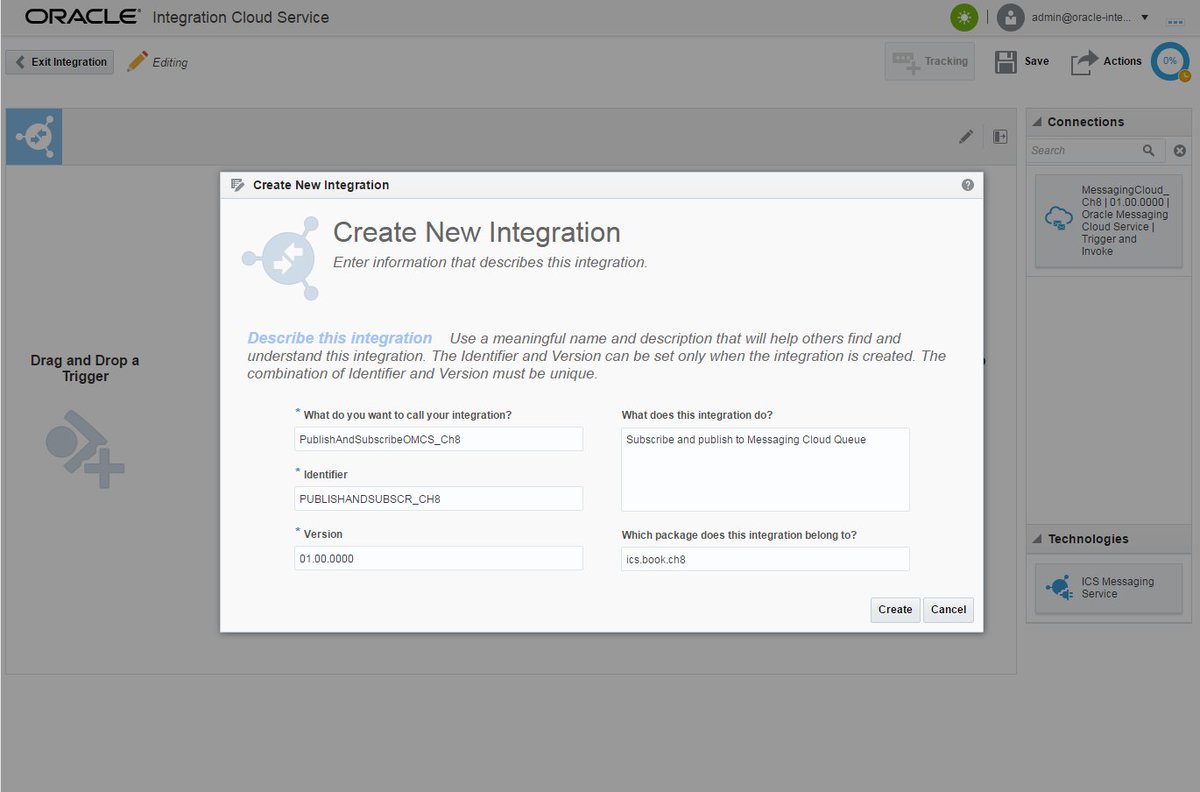This screenshot has width=1200, height=792.
Task: Click the Version input field
Action: point(438,558)
